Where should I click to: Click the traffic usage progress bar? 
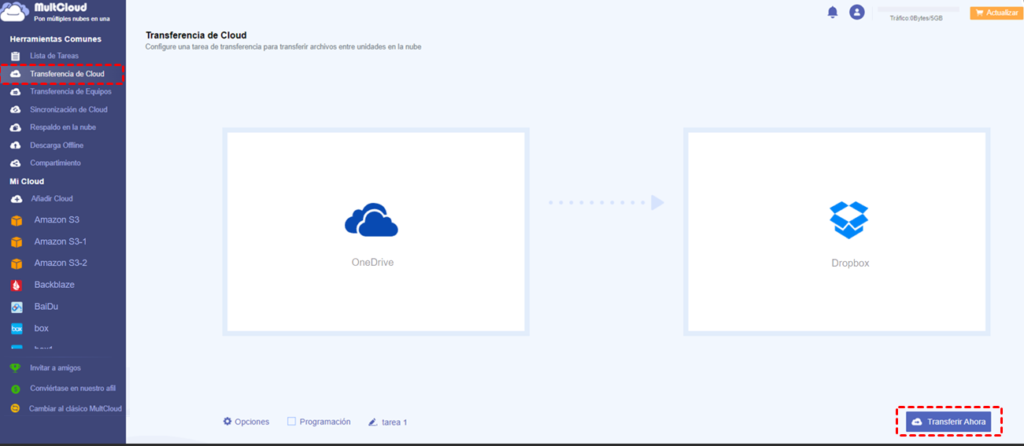pos(918,10)
